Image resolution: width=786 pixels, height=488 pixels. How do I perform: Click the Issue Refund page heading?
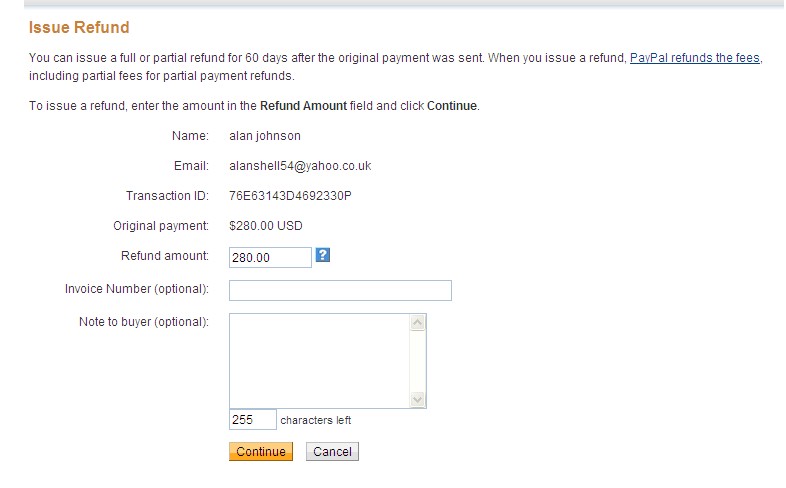point(80,27)
